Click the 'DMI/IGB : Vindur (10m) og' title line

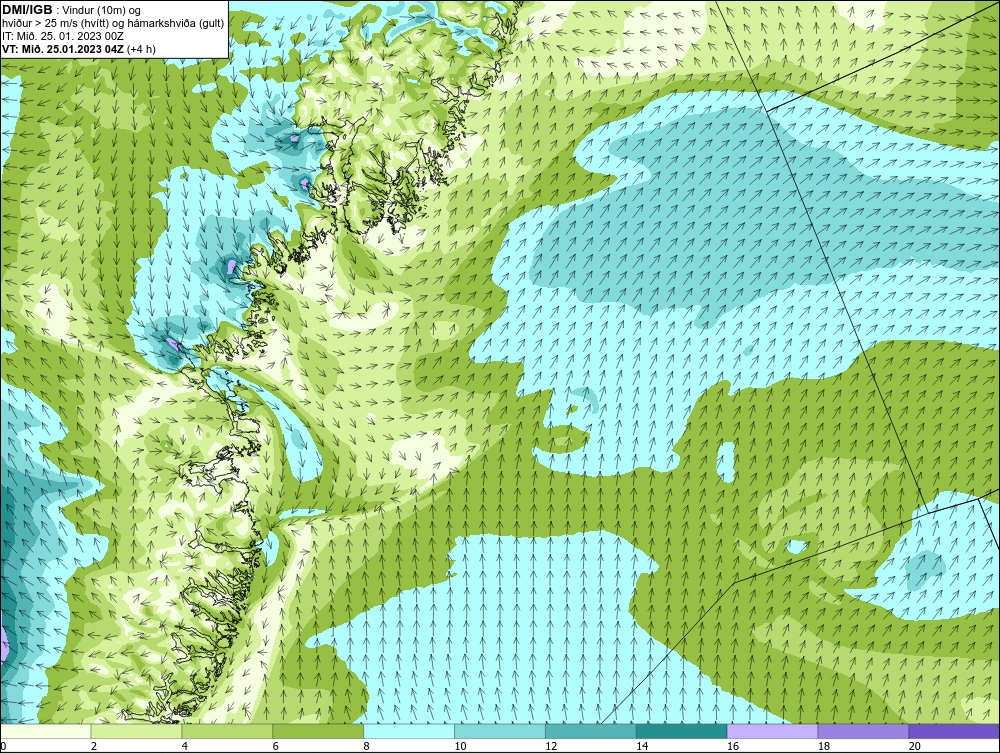tap(72, 10)
